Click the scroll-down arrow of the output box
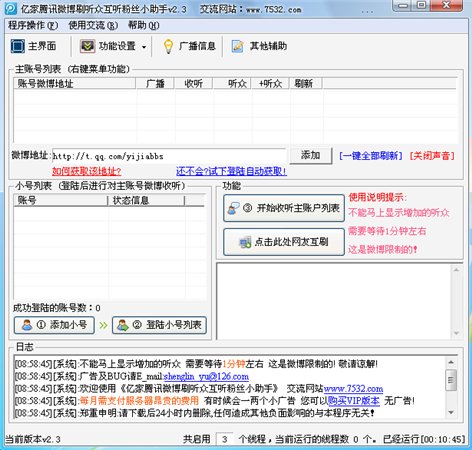472x450 pixels. tap(456, 333)
